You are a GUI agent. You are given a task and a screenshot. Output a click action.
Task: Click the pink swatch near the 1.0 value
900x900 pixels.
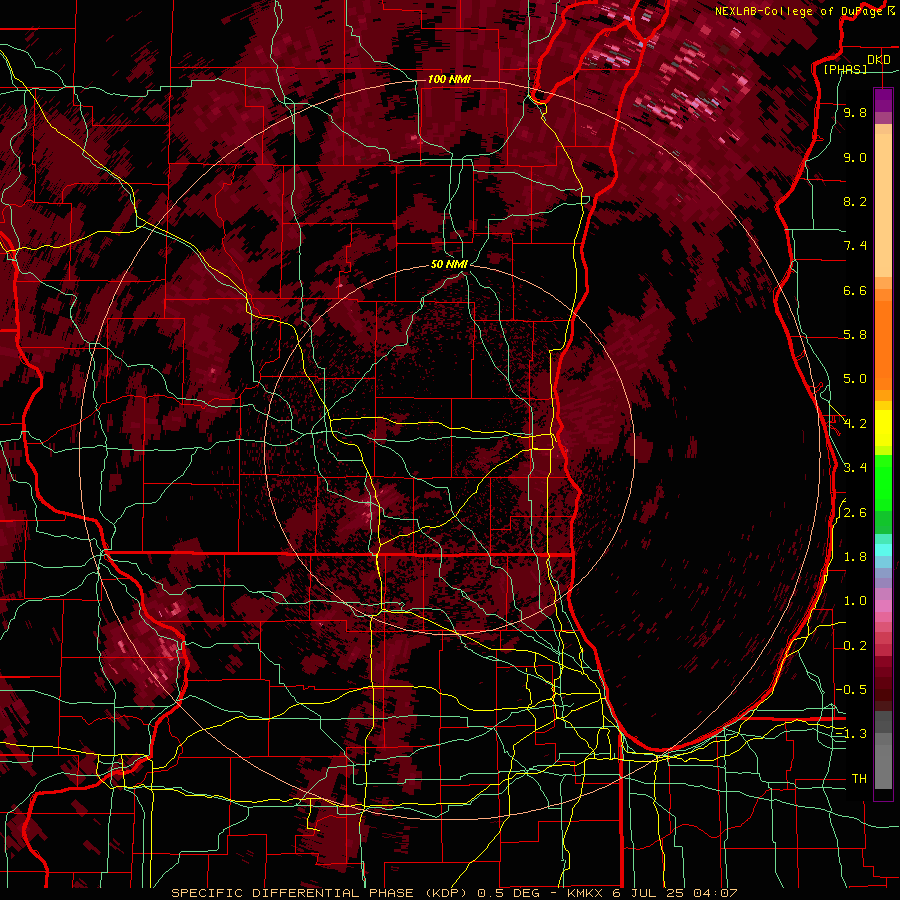click(883, 606)
